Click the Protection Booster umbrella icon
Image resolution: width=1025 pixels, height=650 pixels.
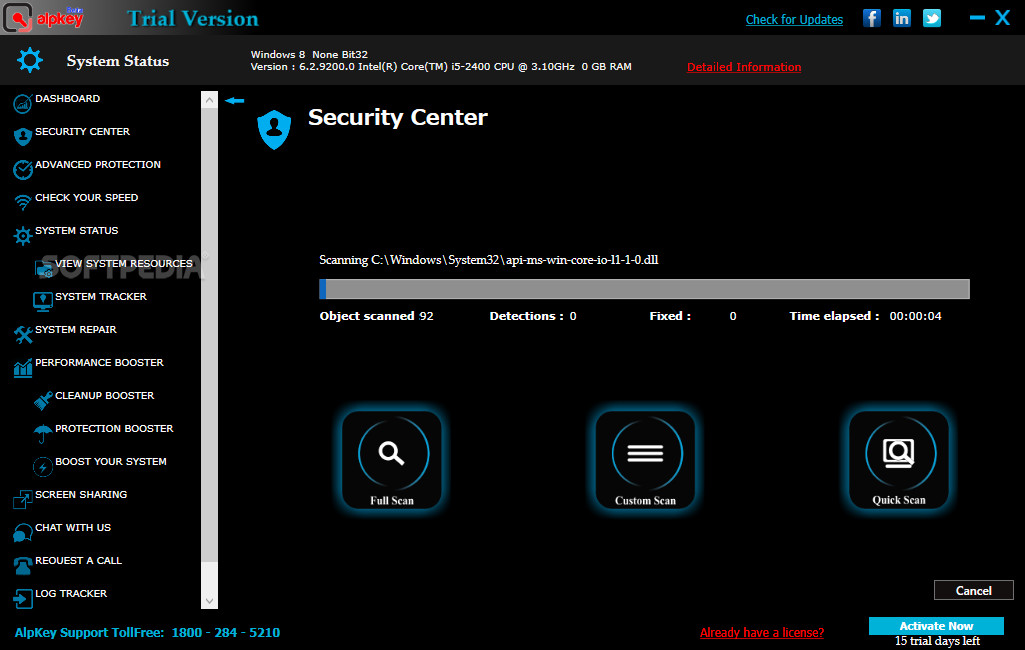[43, 433]
